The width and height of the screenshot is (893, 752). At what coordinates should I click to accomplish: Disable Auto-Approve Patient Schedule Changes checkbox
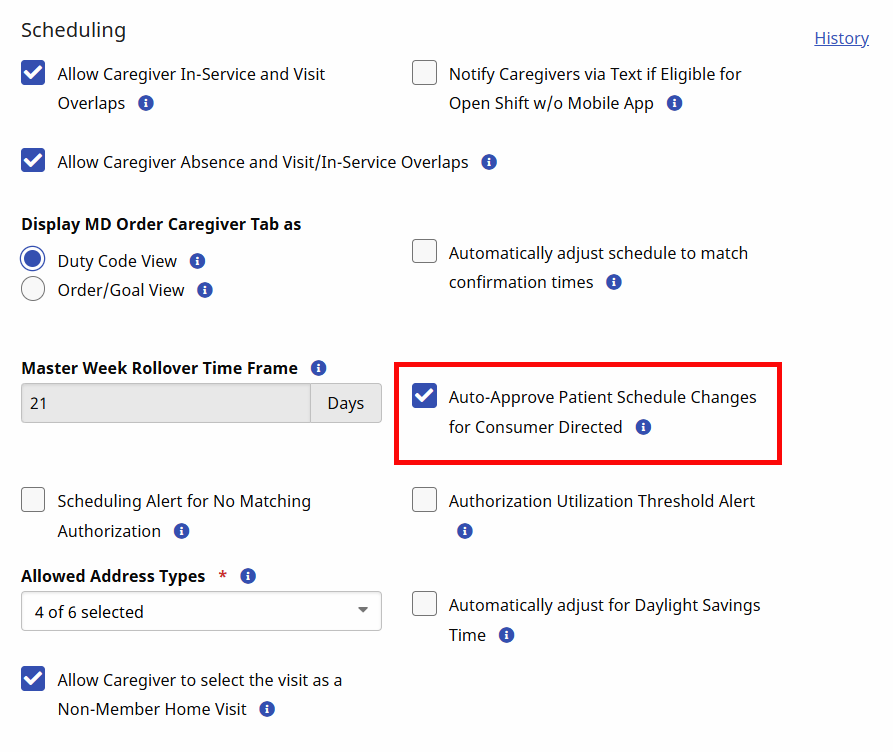(x=425, y=396)
